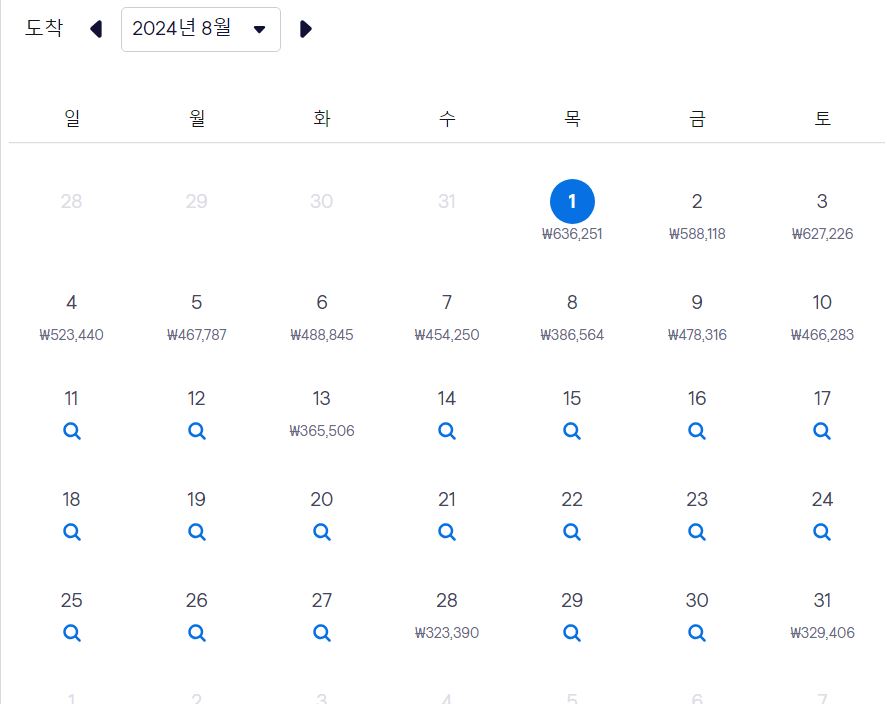Go to previous month arrow
Screen dimensions: 887x704
coord(96,29)
